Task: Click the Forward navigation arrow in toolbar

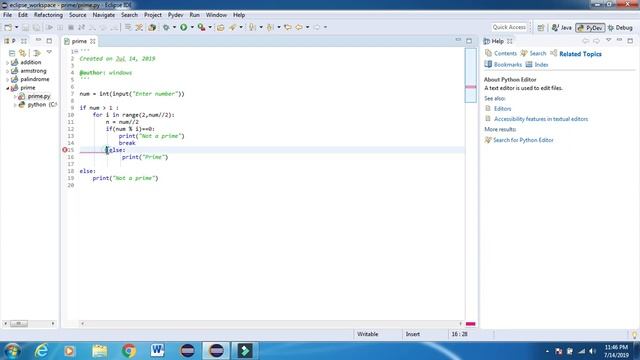Action: tap(317, 27)
